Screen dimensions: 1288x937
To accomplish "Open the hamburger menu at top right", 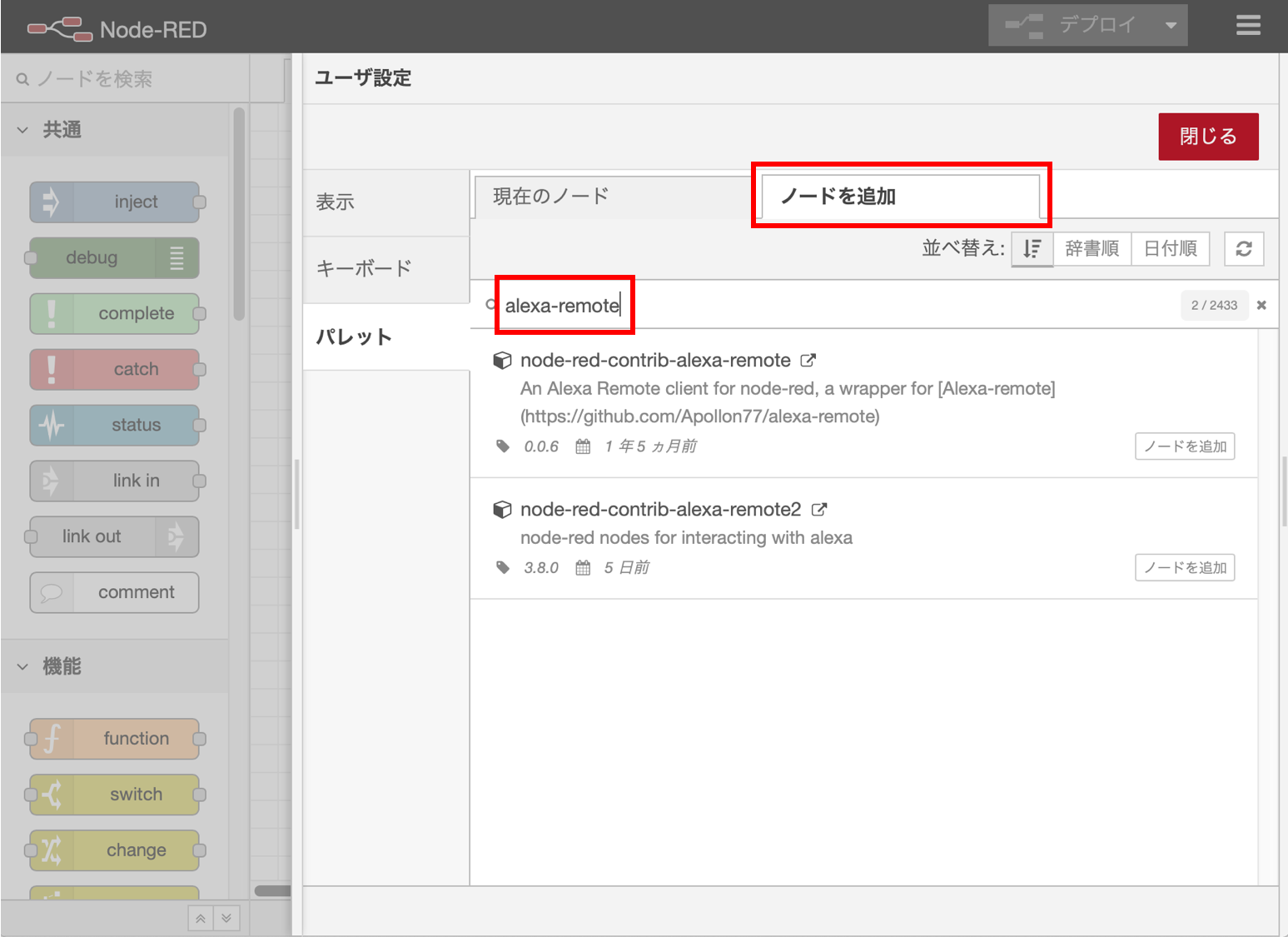I will click(x=1247, y=25).
